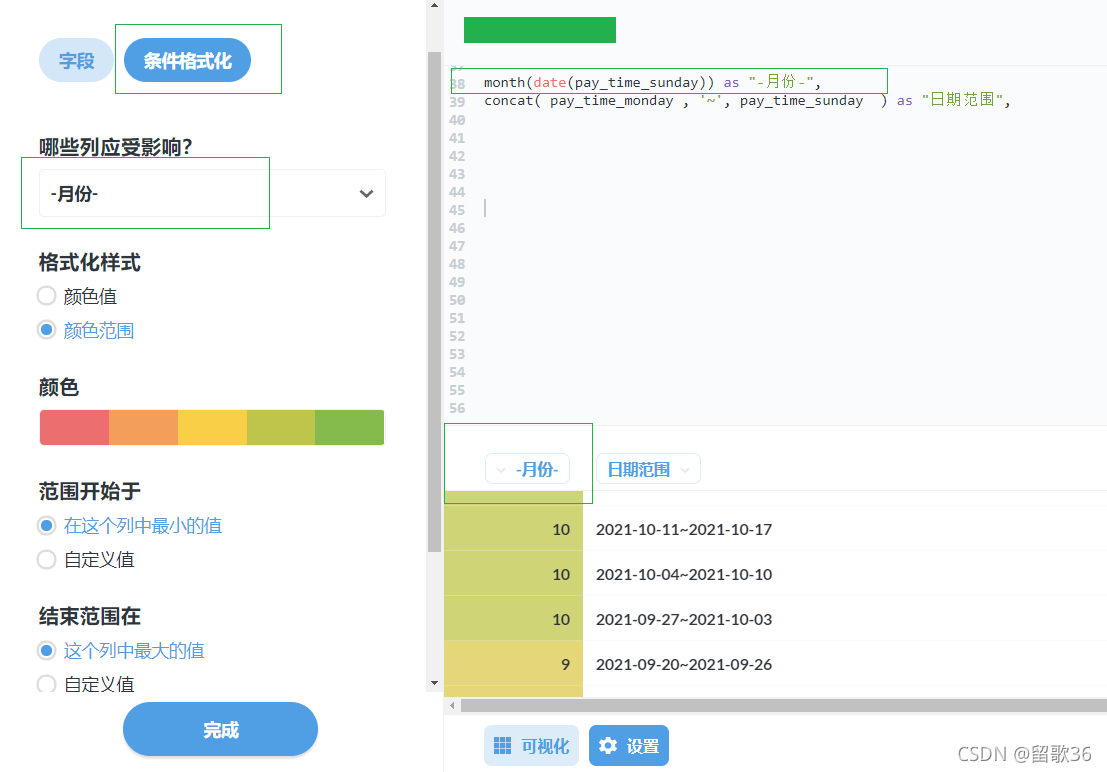The height and width of the screenshot is (772, 1107).
Task: Click cell 2021-10-04~2021-10-10
Action: (683, 575)
